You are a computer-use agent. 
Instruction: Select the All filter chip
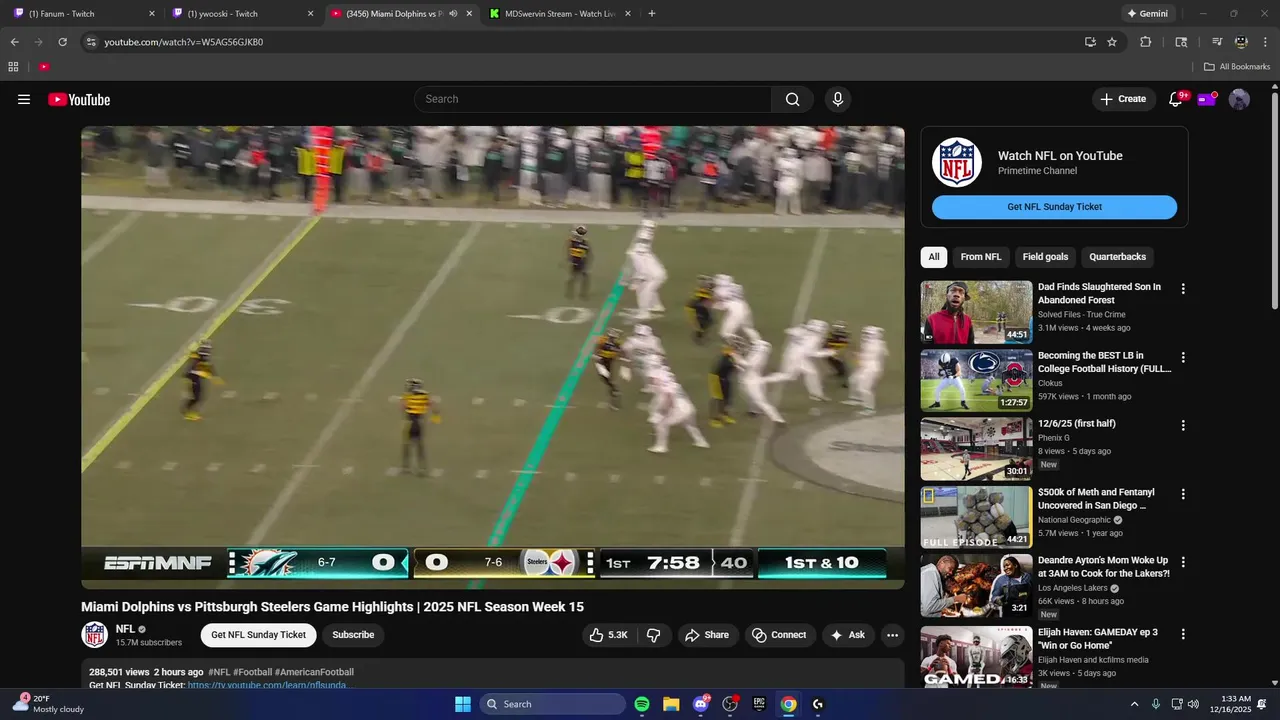[934, 257]
